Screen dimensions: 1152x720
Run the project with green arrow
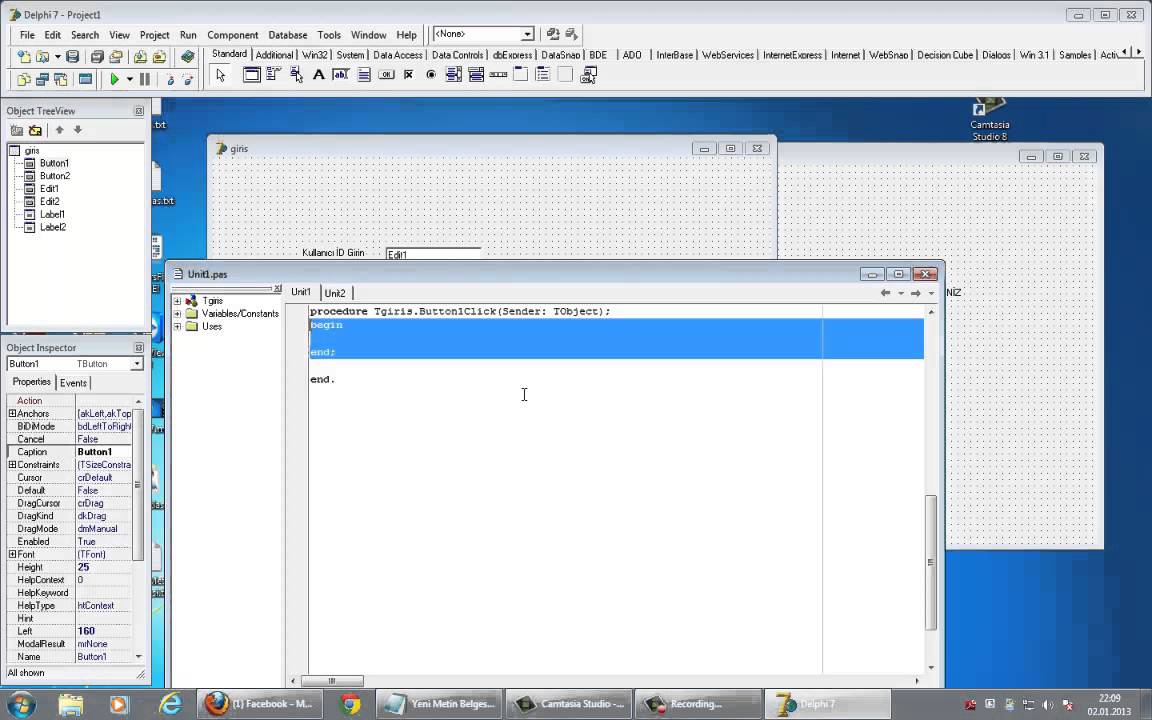click(115, 79)
